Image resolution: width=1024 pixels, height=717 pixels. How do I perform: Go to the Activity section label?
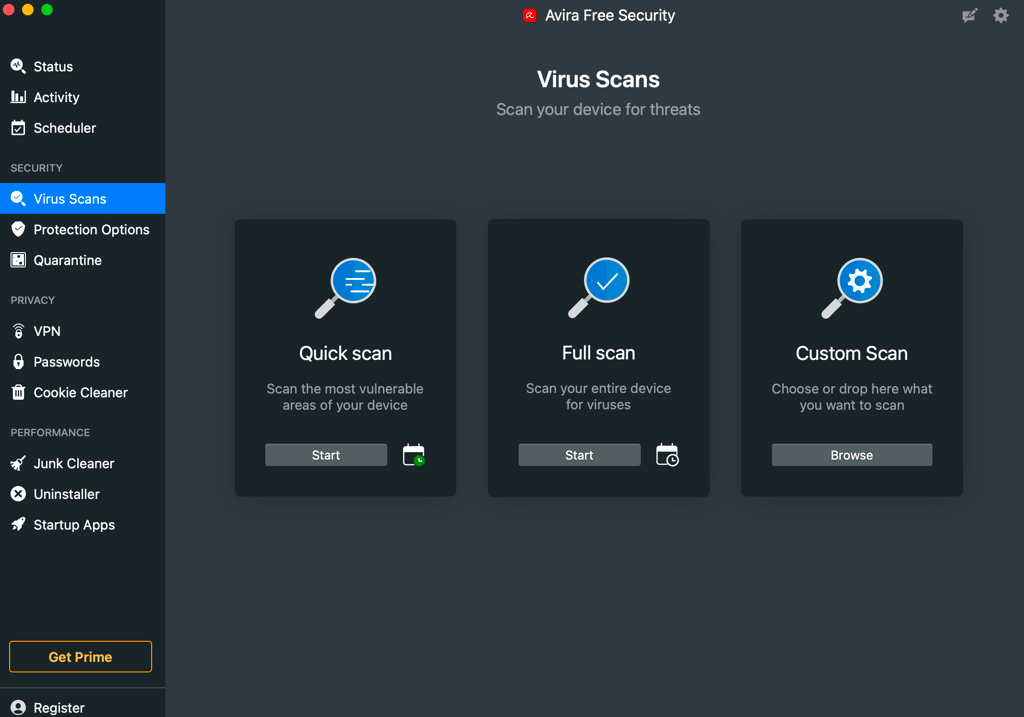pos(57,97)
